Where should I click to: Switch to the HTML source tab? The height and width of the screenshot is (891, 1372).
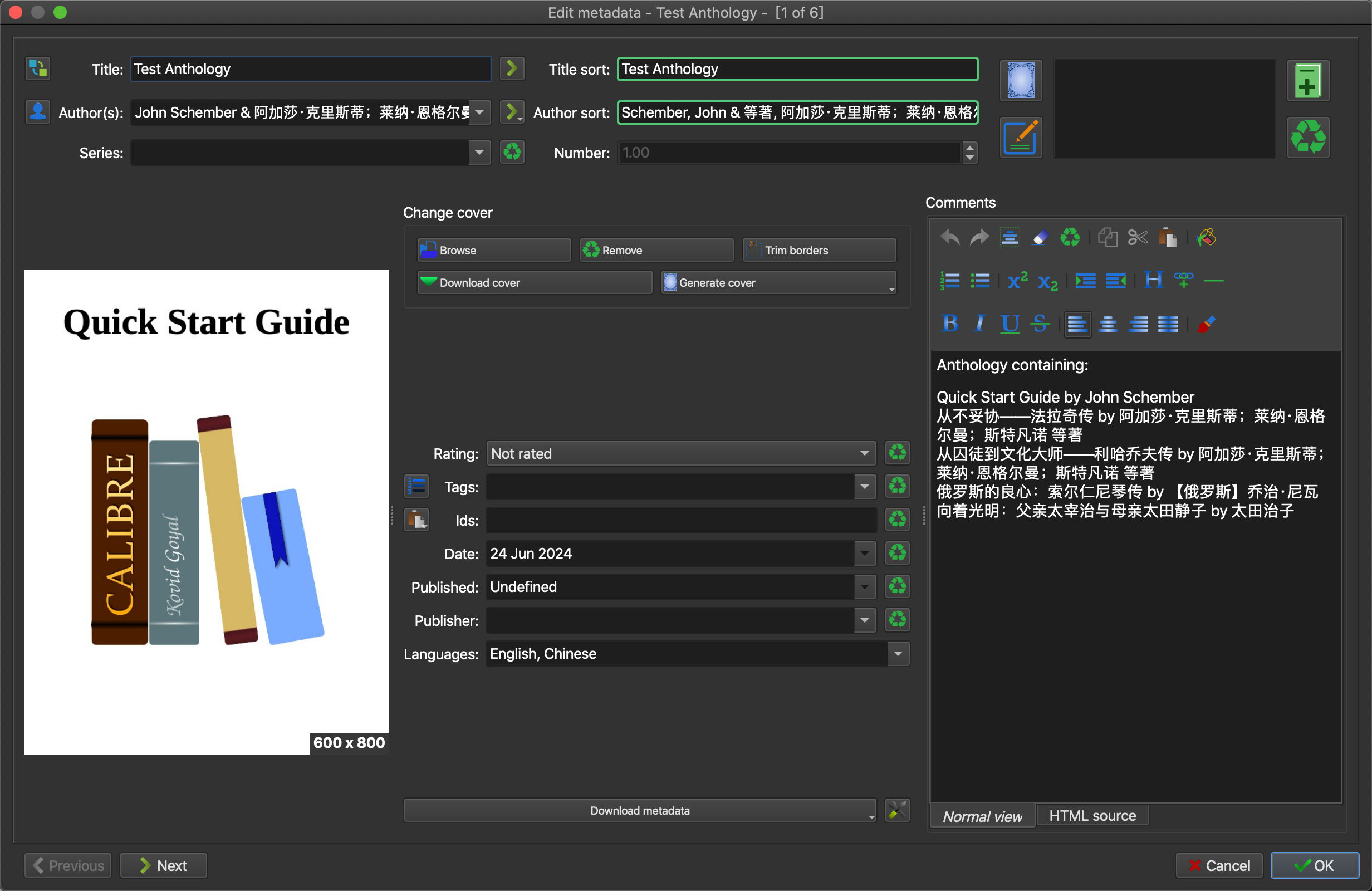[x=1092, y=816]
